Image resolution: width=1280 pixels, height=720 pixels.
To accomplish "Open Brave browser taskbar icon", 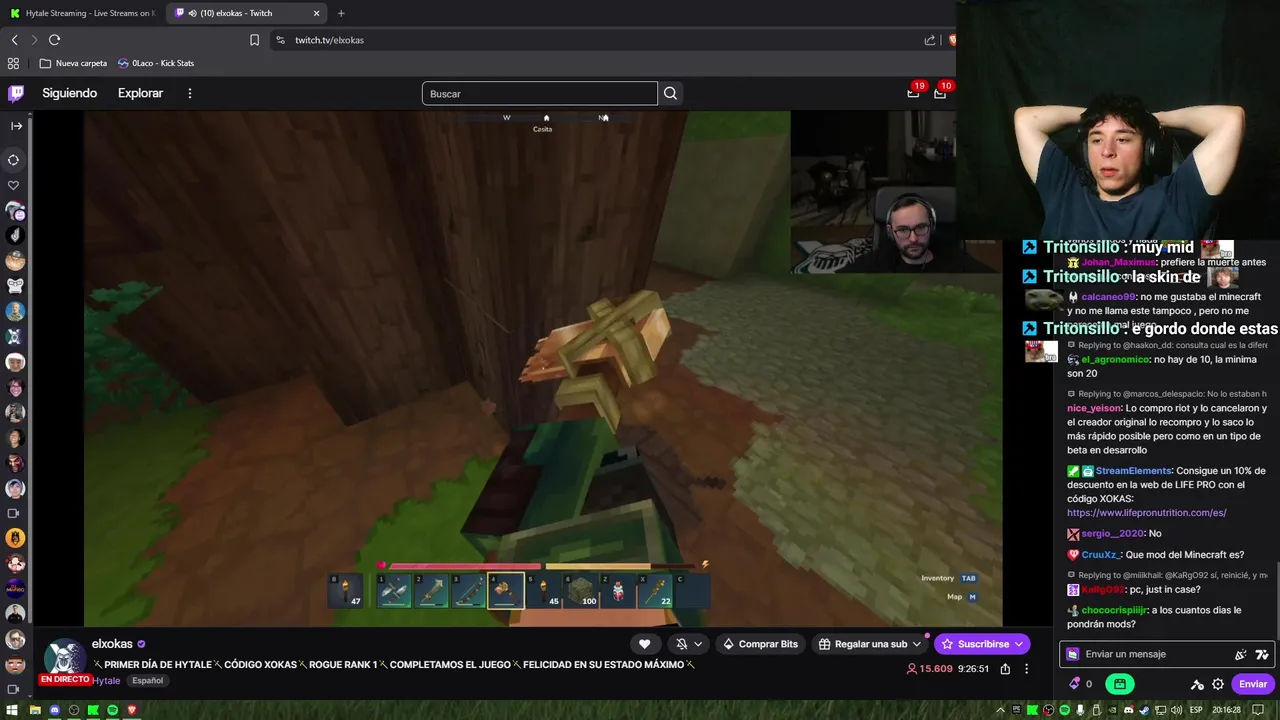I will pyautogui.click(x=131, y=710).
